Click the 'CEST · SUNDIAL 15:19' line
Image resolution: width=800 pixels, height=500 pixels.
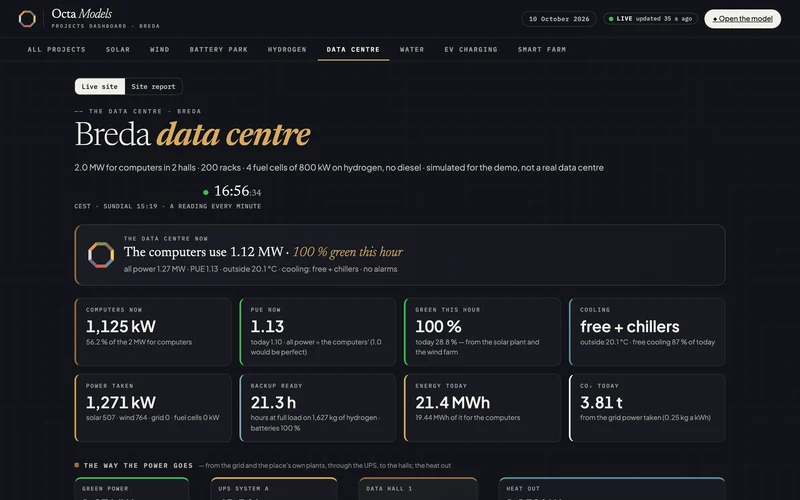167,206
